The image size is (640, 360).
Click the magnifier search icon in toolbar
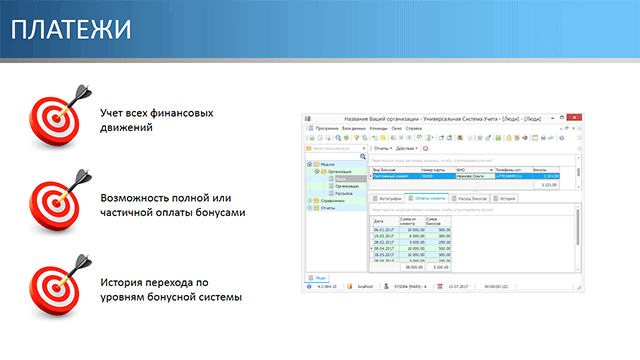tap(338, 138)
